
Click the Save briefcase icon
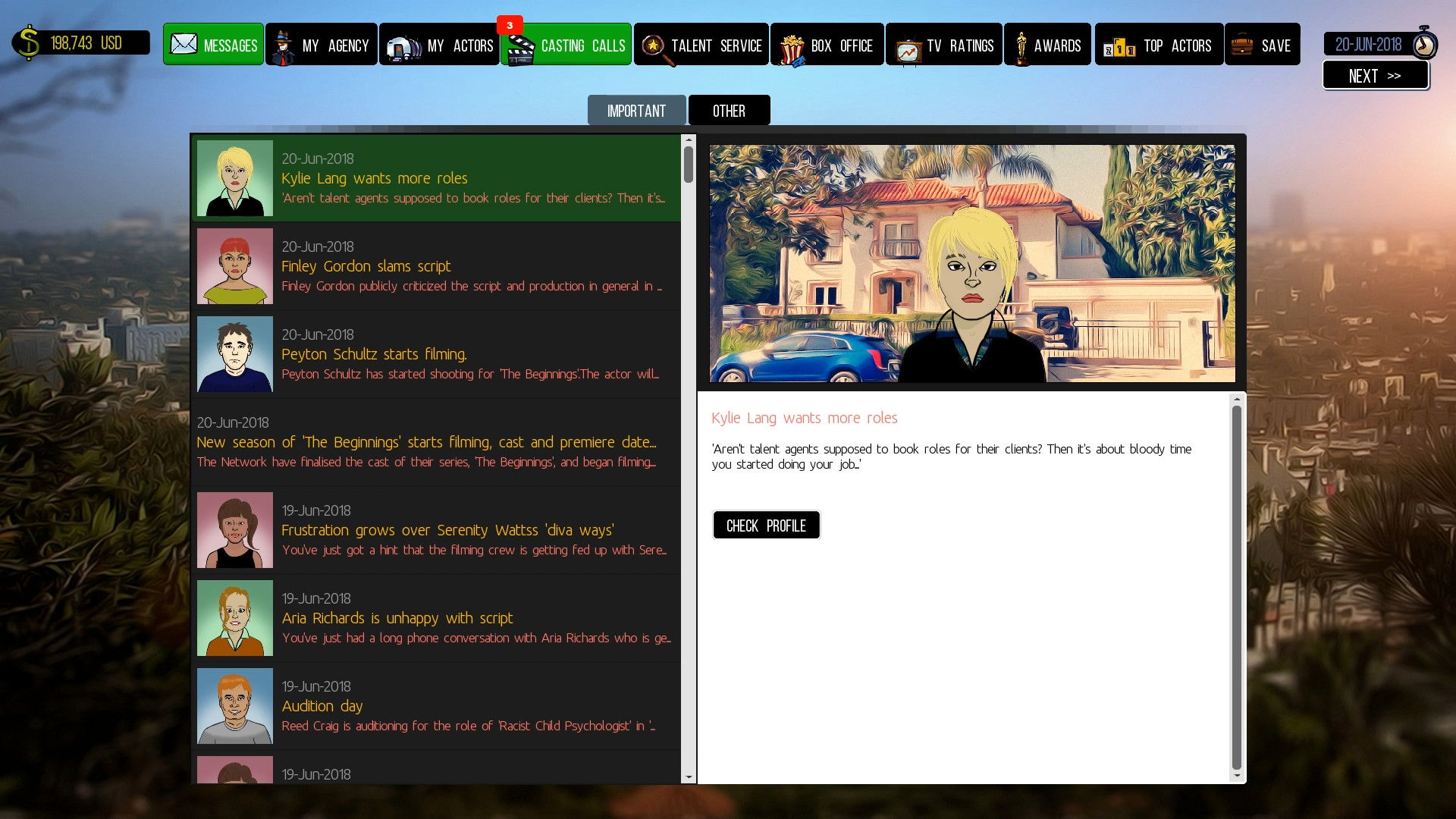point(1241,45)
